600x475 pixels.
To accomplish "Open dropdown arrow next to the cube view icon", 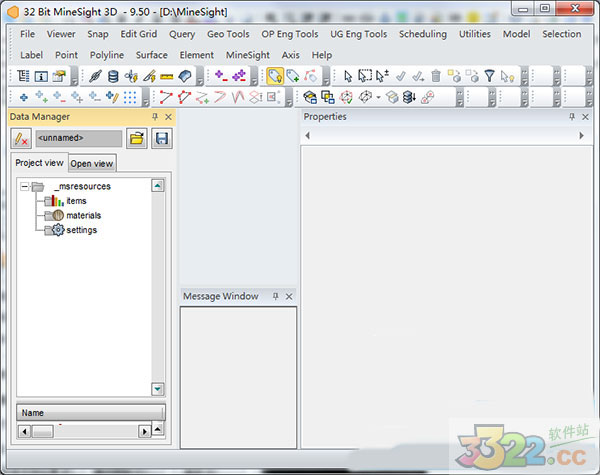I will pos(378,98).
